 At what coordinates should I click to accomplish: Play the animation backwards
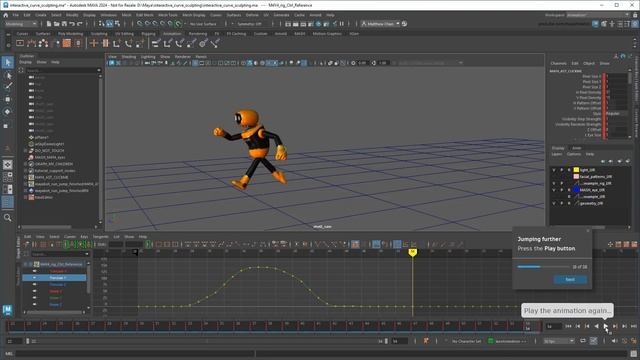pos(596,327)
